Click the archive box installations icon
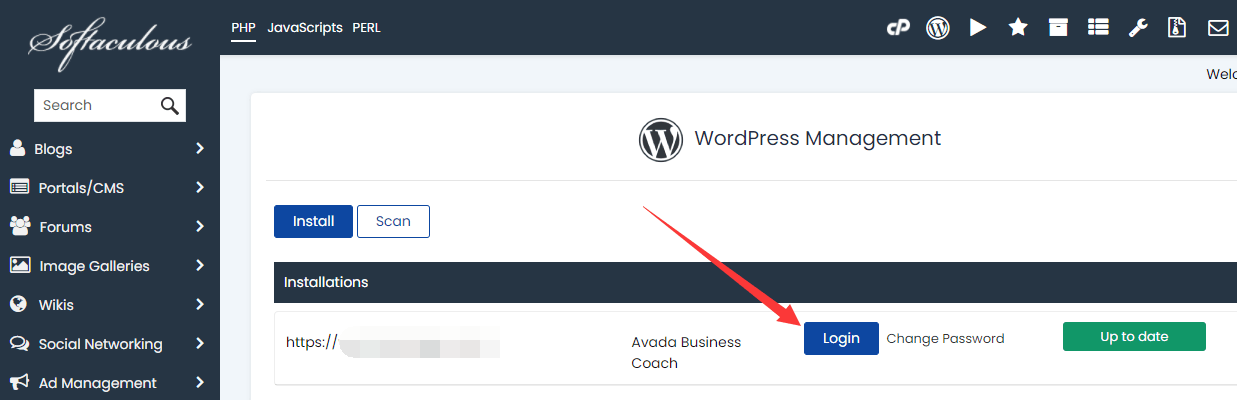 point(1058,28)
